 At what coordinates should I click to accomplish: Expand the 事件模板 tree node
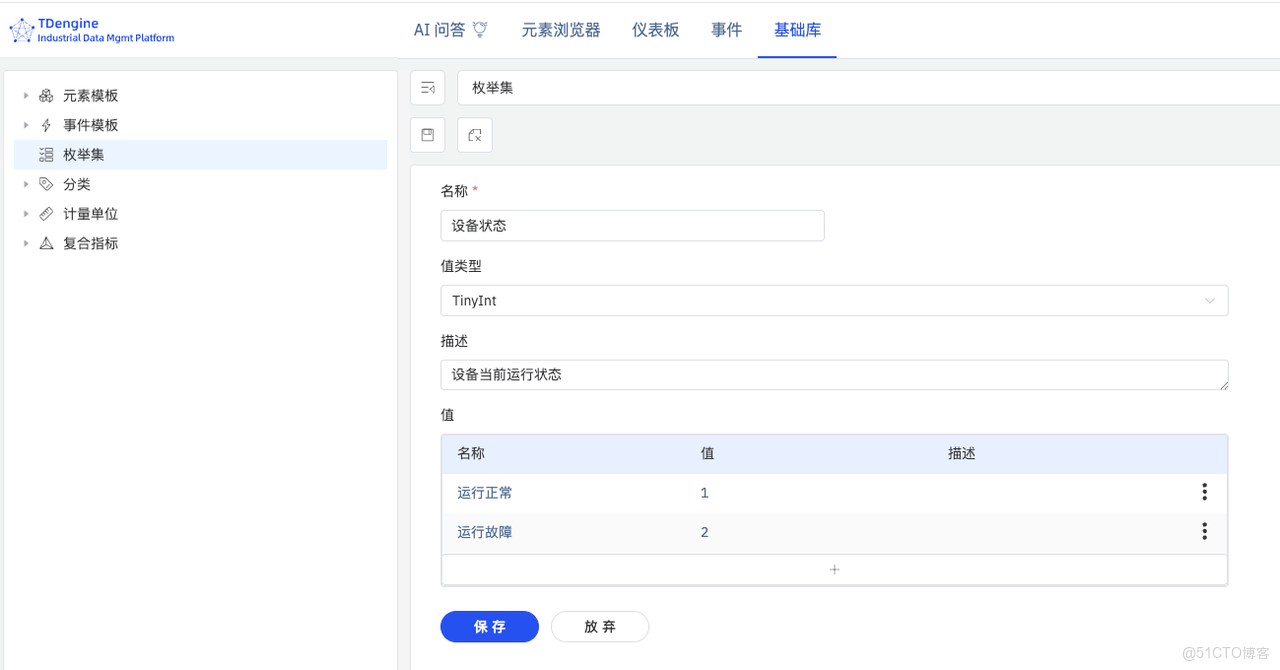pyautogui.click(x=26, y=125)
